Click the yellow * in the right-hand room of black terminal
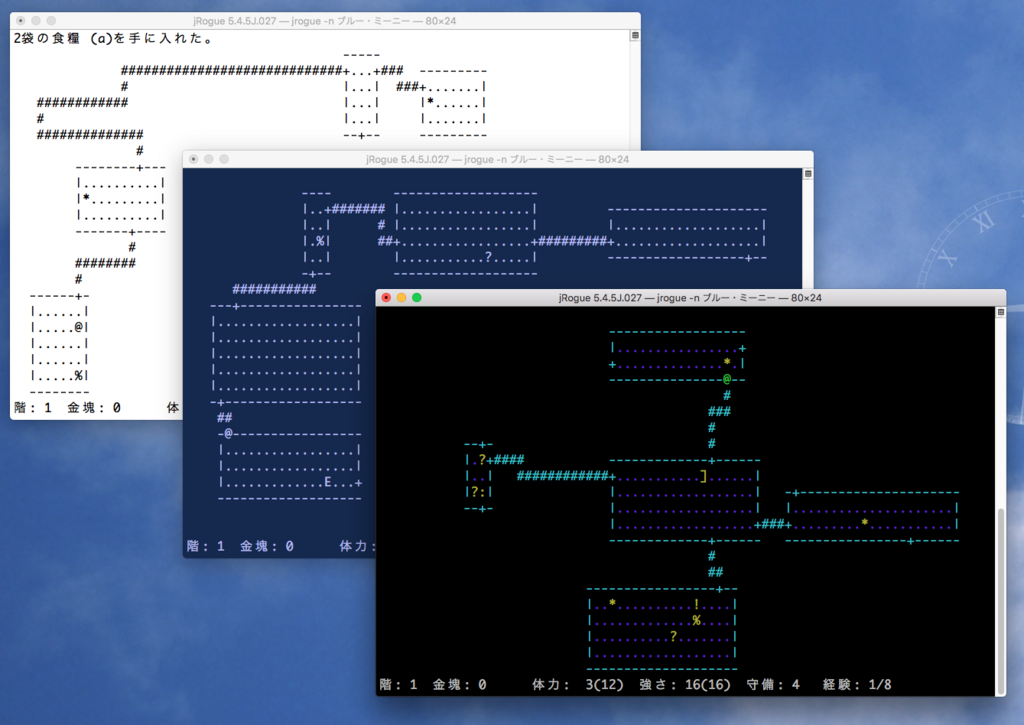 pos(865,523)
